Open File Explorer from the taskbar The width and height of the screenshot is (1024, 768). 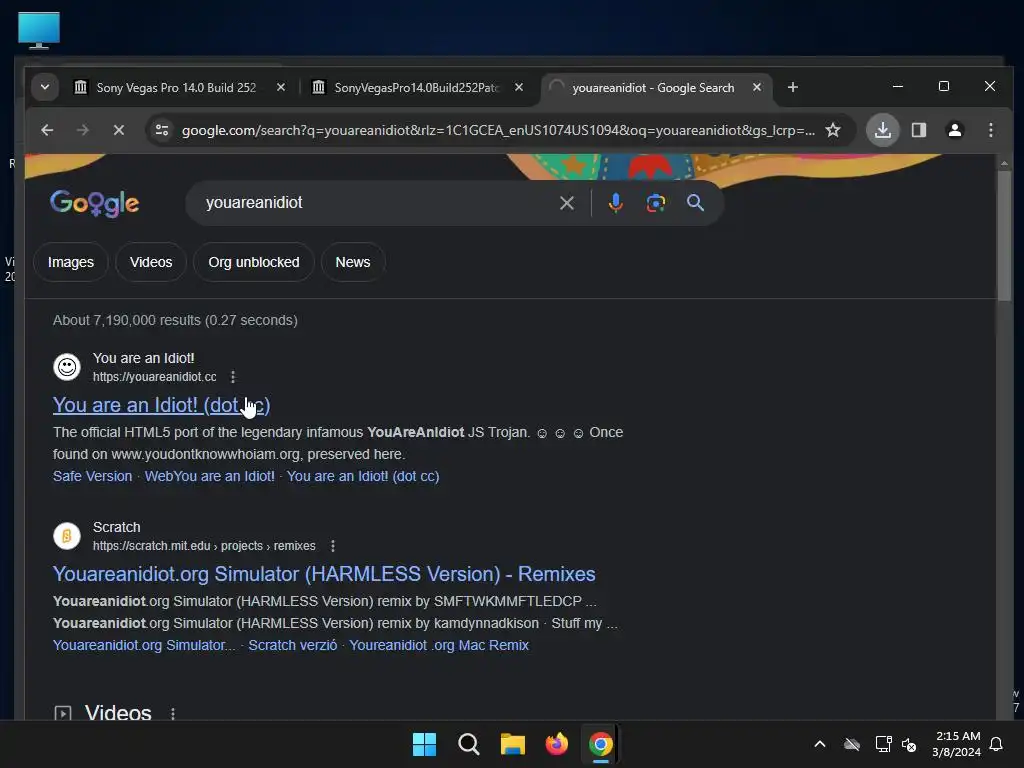coord(513,744)
